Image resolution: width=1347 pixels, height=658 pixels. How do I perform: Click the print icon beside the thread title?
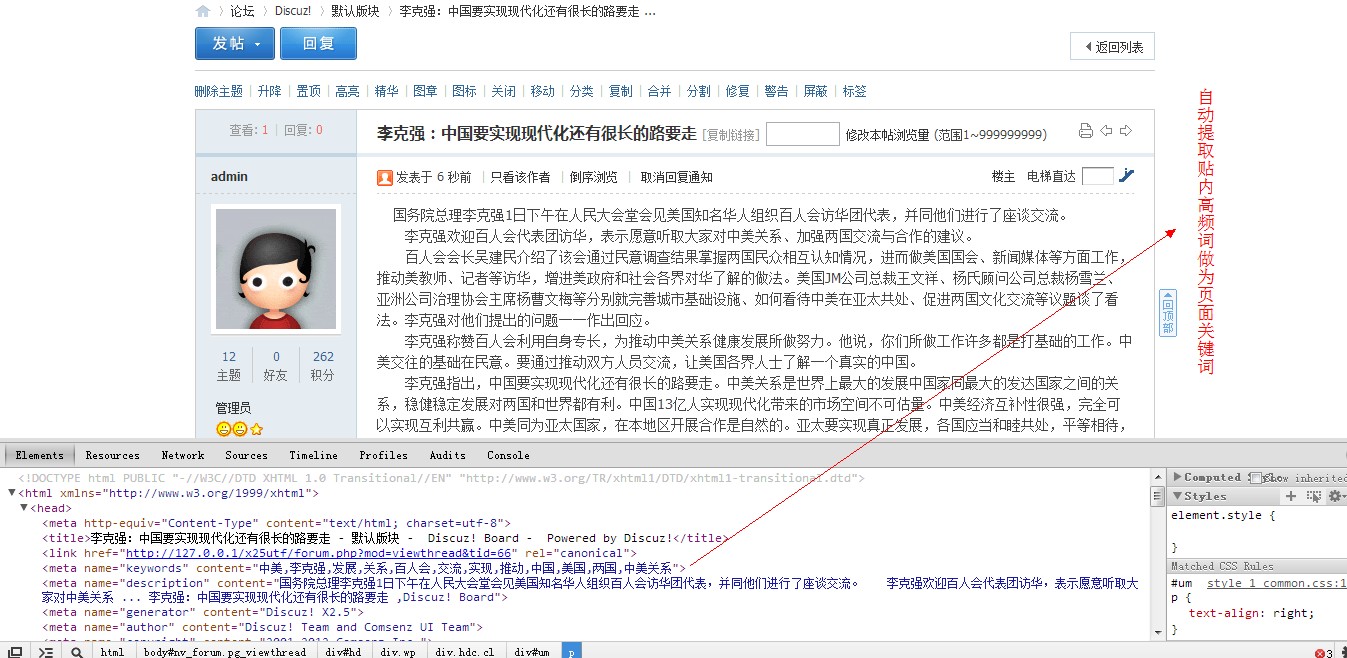[1086, 131]
